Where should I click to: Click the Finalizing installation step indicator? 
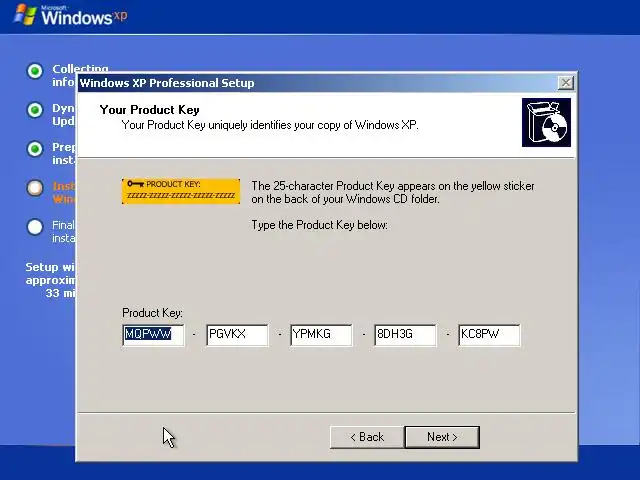35,227
